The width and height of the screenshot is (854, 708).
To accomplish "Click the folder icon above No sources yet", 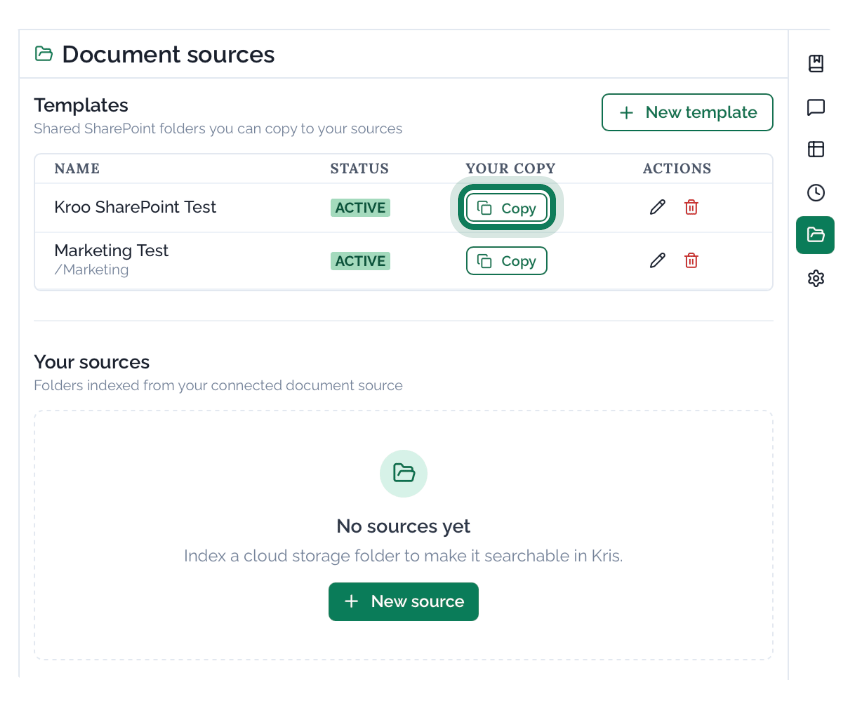I will pyautogui.click(x=404, y=473).
